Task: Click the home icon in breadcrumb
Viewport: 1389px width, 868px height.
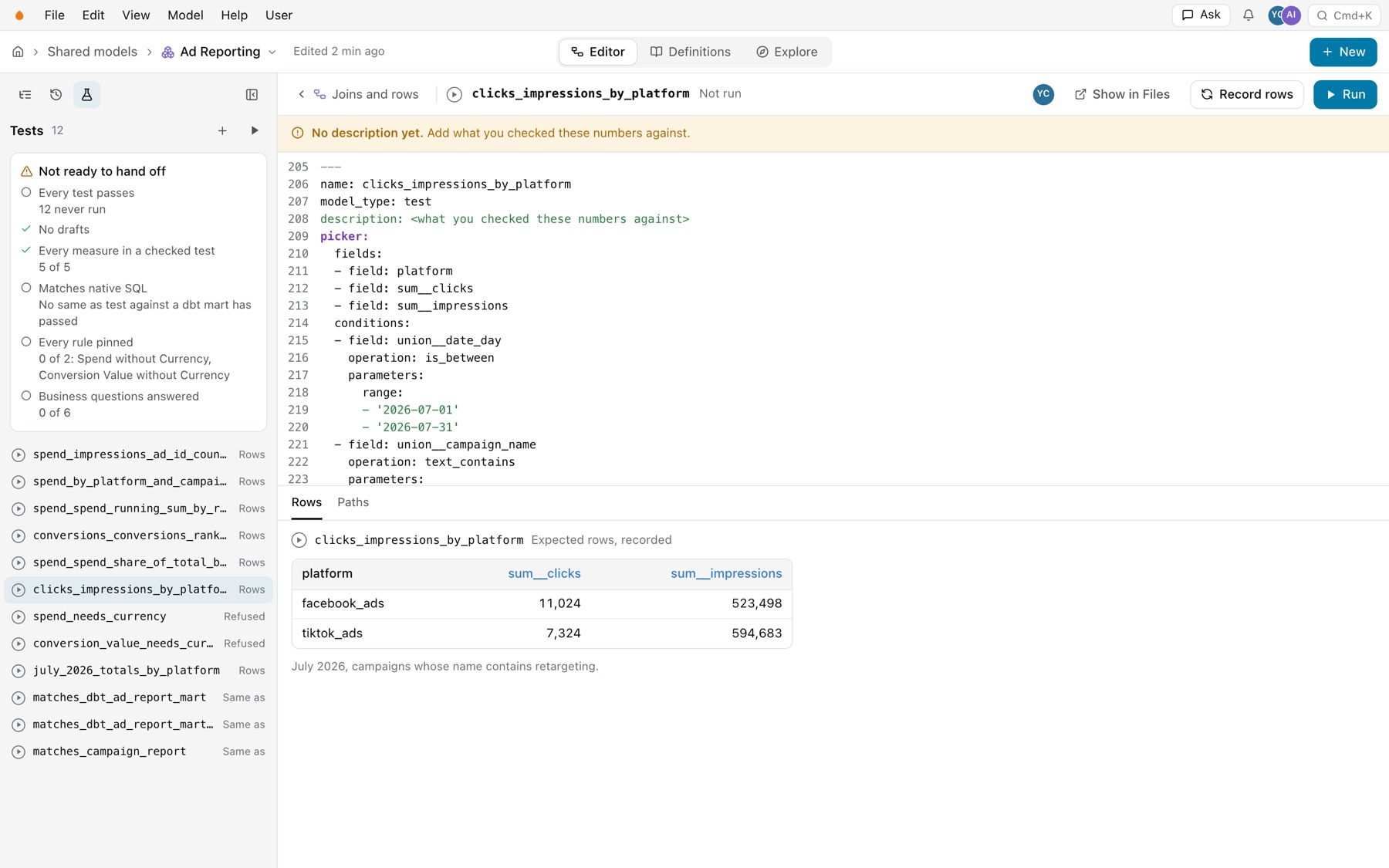Action: pos(18,52)
